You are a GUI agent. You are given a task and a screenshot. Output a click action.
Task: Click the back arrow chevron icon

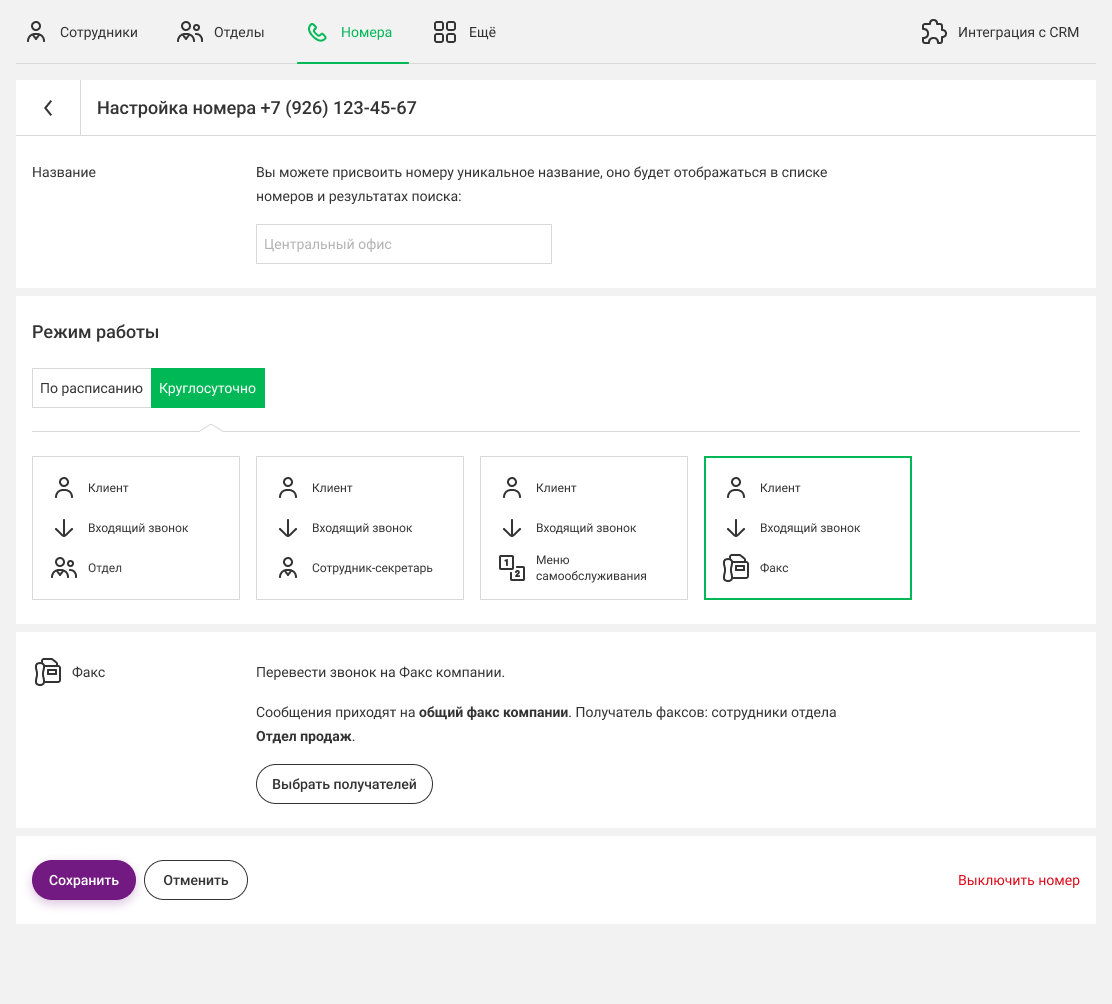48,108
